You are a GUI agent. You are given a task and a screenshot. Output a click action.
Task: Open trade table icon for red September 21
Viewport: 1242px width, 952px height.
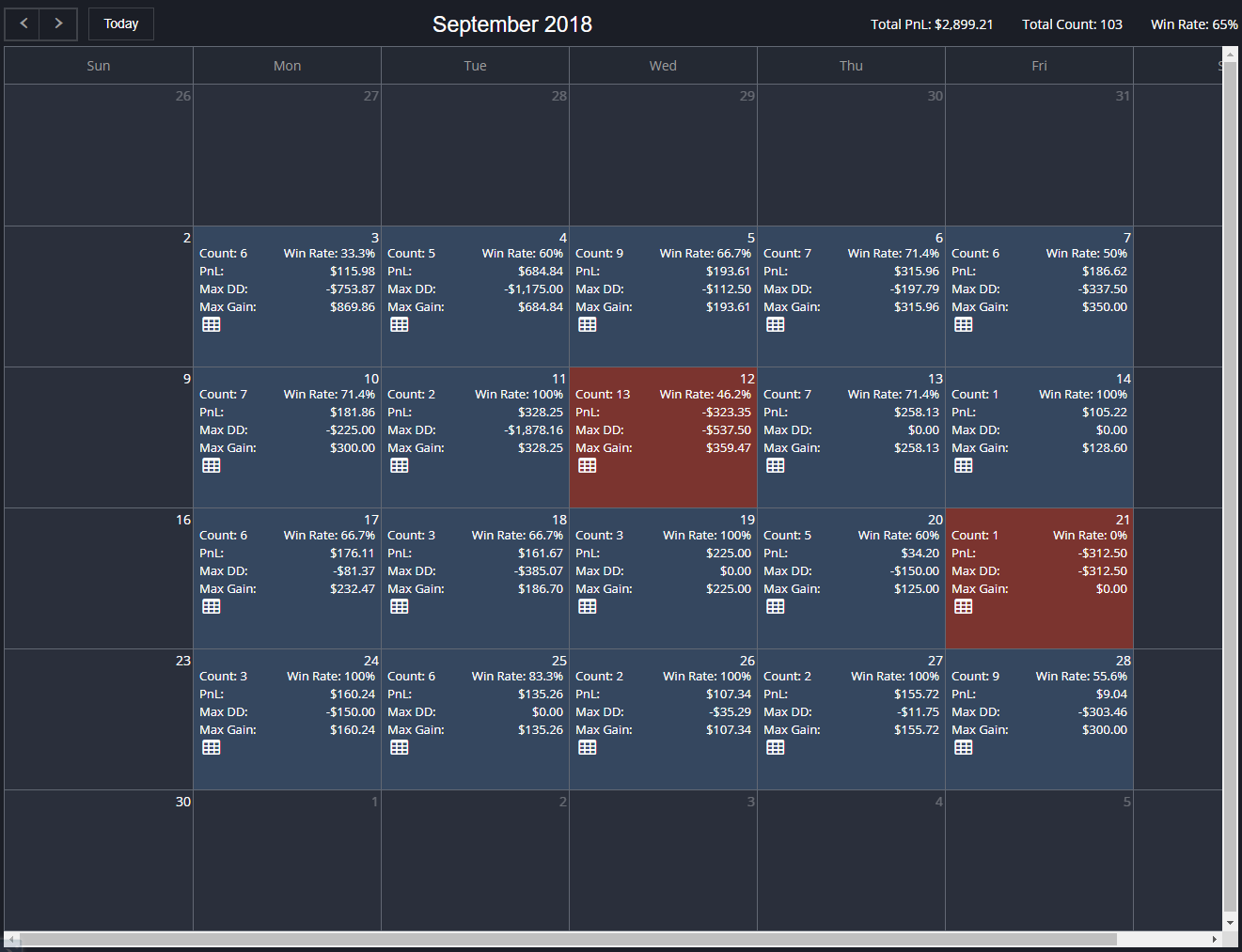coord(964,606)
